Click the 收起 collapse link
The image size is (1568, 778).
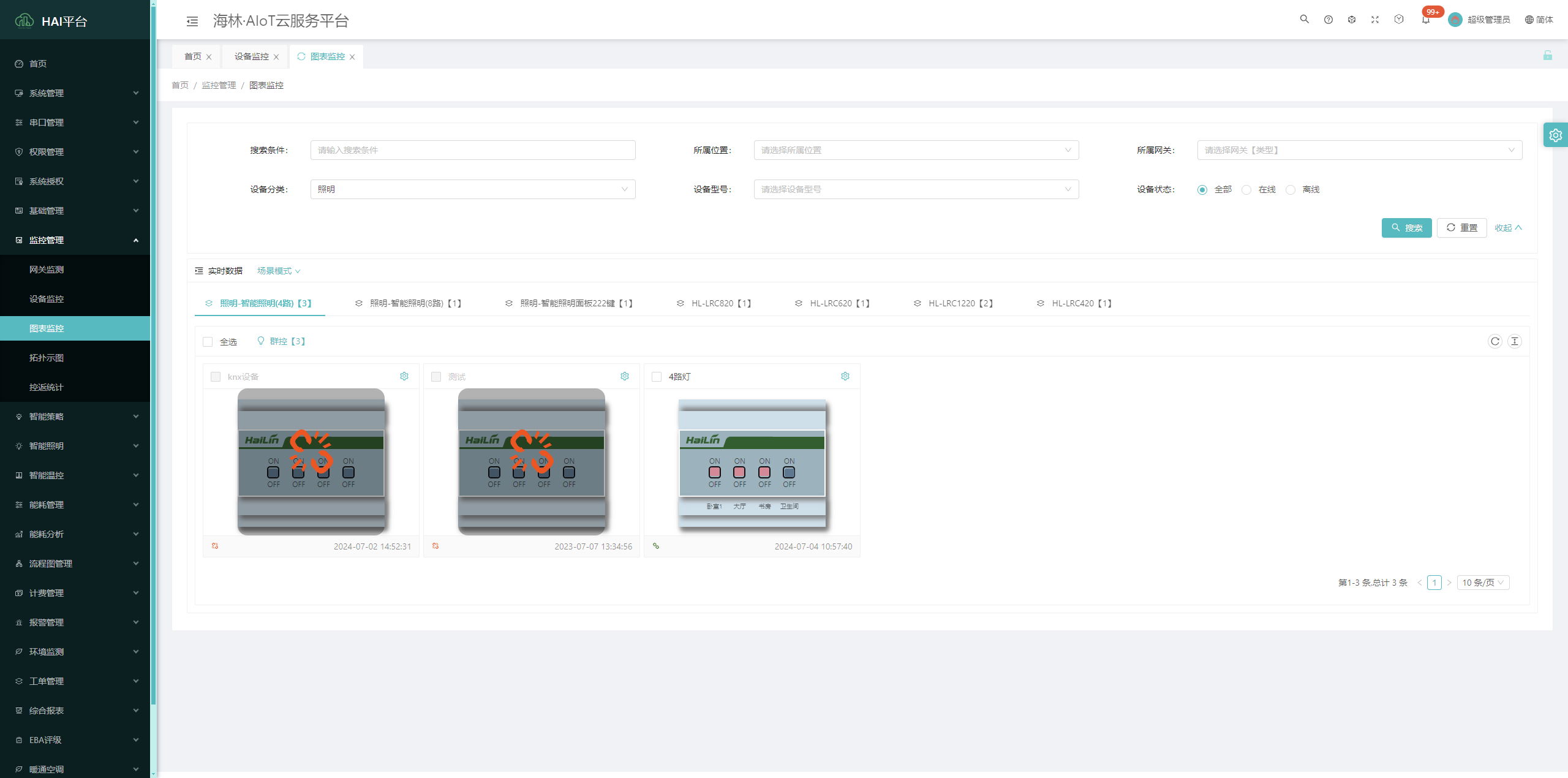point(1508,228)
